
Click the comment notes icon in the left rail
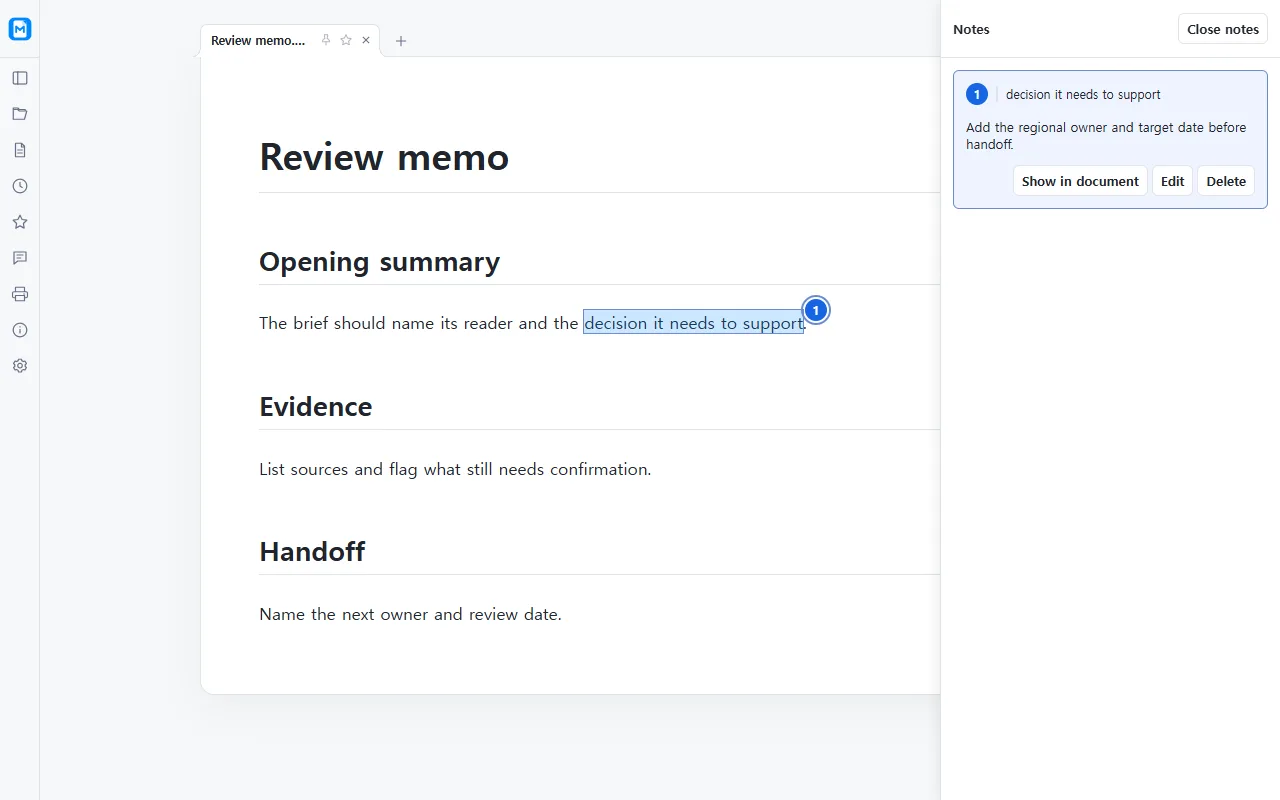pyautogui.click(x=20, y=258)
